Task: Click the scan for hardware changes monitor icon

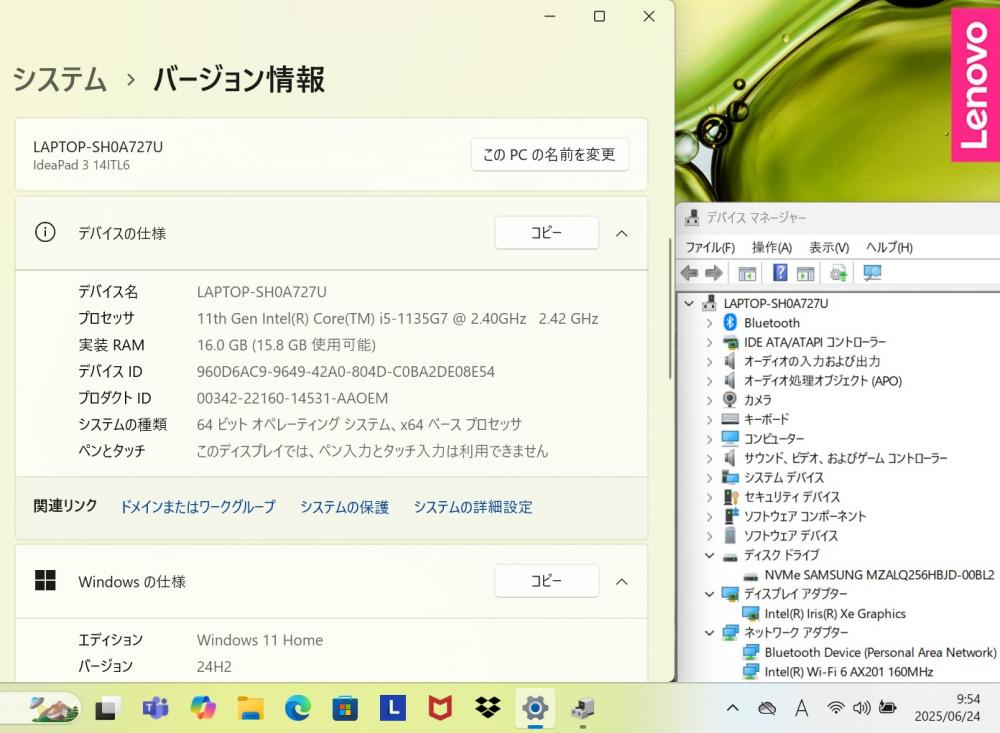Action: click(x=872, y=273)
